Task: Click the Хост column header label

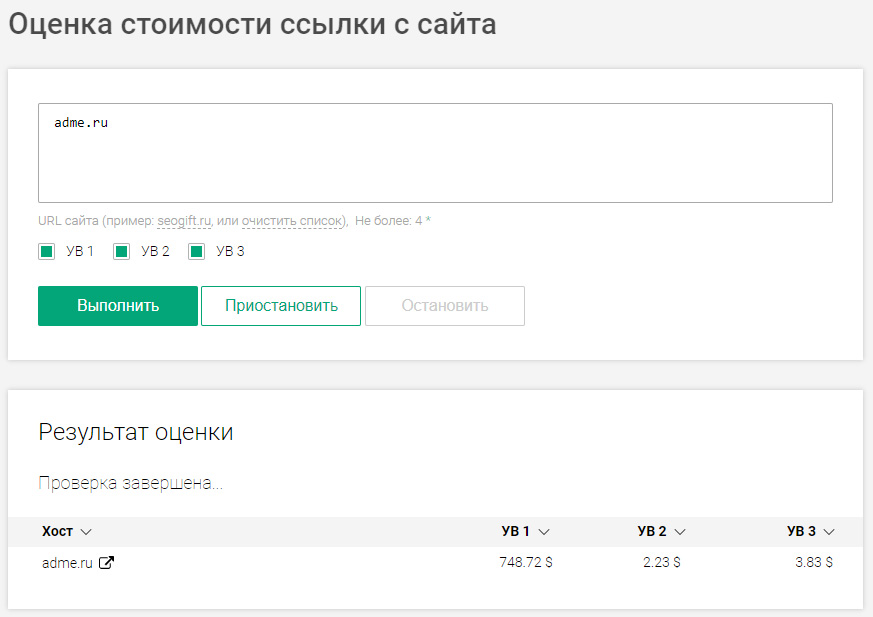Action: pos(57,531)
